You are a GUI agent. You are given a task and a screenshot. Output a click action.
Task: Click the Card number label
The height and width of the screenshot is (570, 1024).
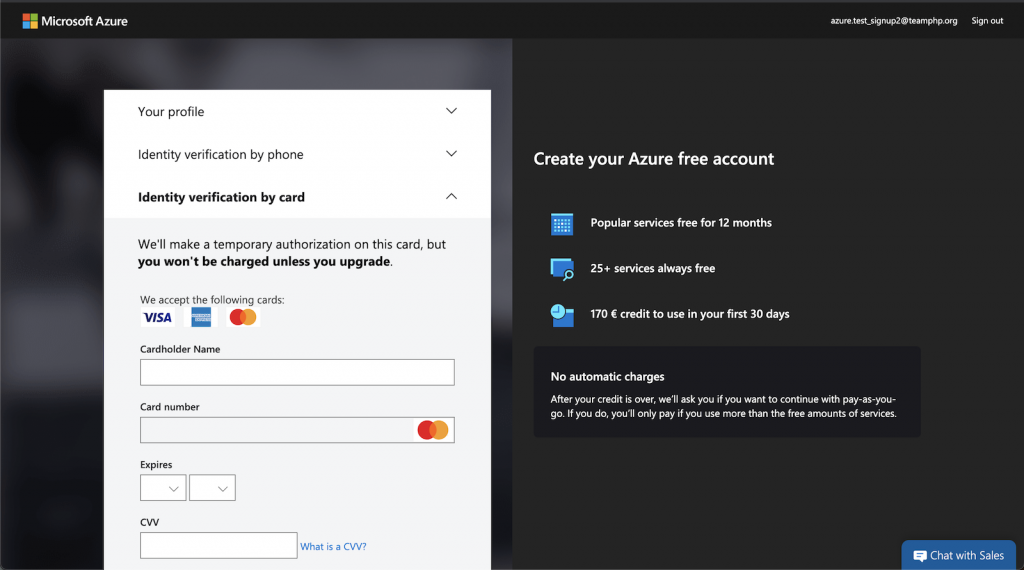tap(170, 407)
